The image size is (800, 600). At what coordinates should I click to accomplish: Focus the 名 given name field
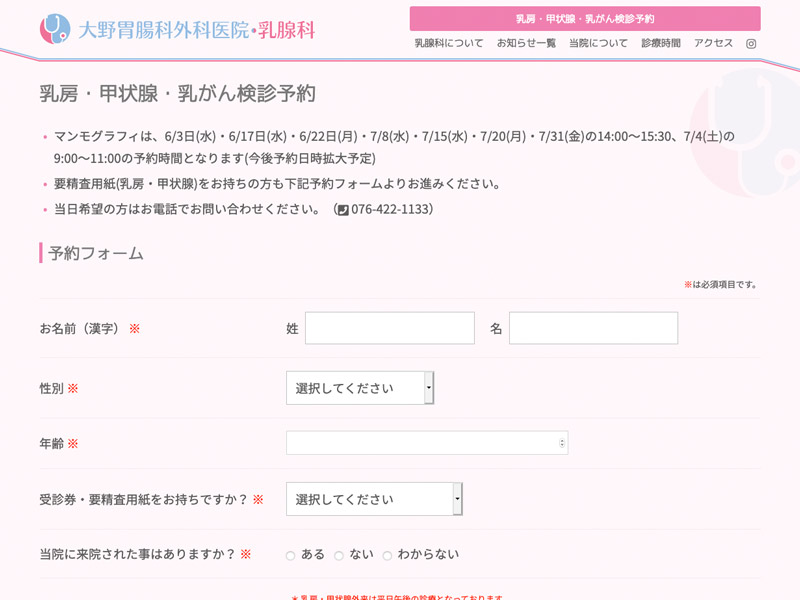pos(593,328)
